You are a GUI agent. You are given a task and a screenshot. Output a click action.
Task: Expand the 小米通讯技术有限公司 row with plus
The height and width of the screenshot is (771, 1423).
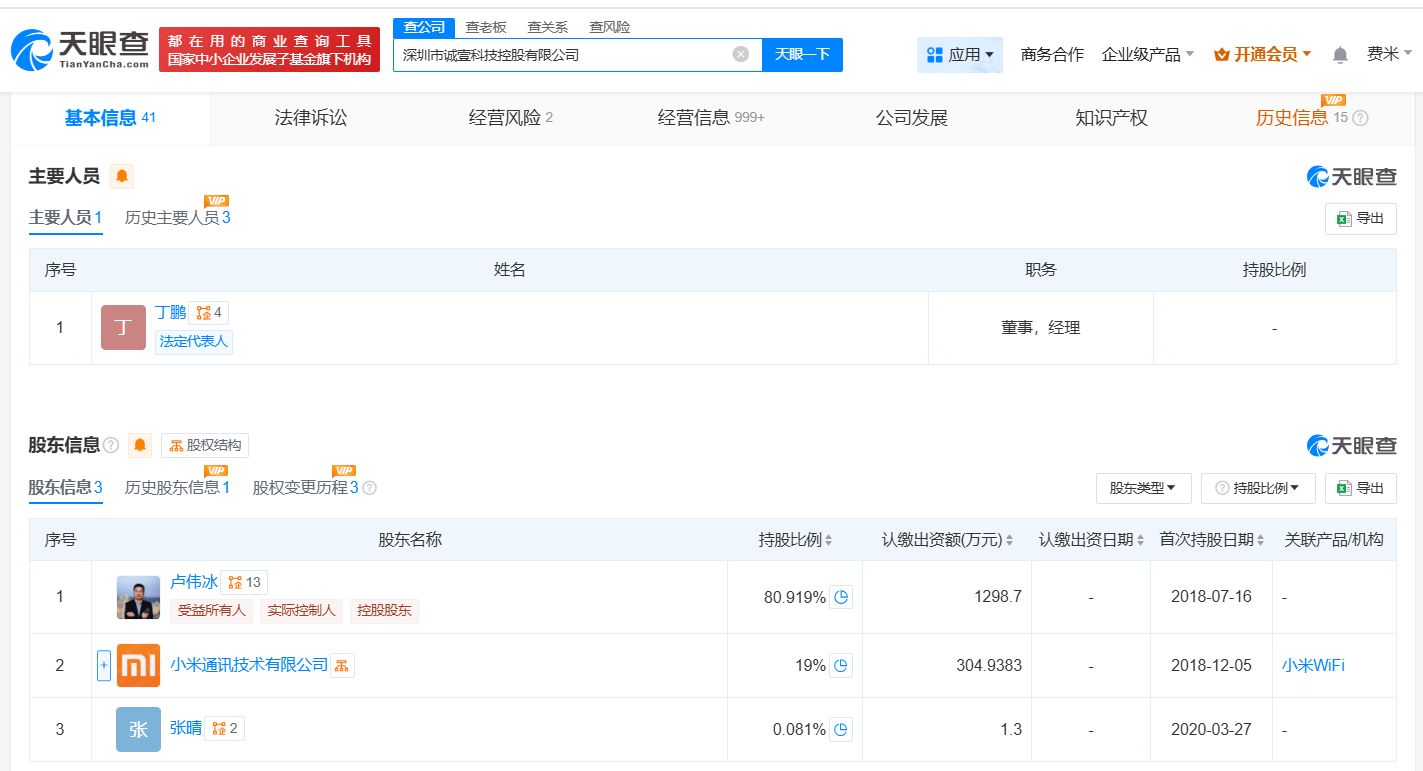point(104,665)
